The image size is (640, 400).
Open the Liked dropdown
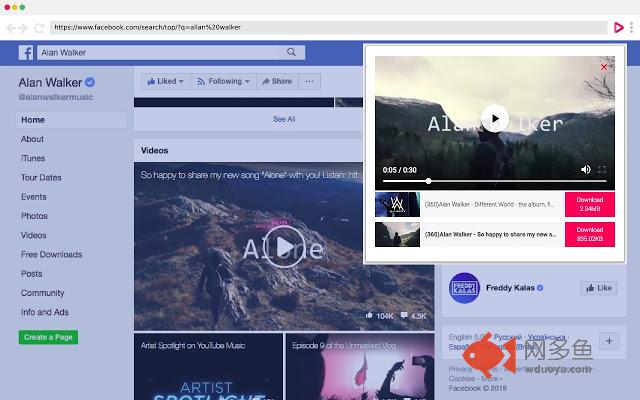point(165,81)
